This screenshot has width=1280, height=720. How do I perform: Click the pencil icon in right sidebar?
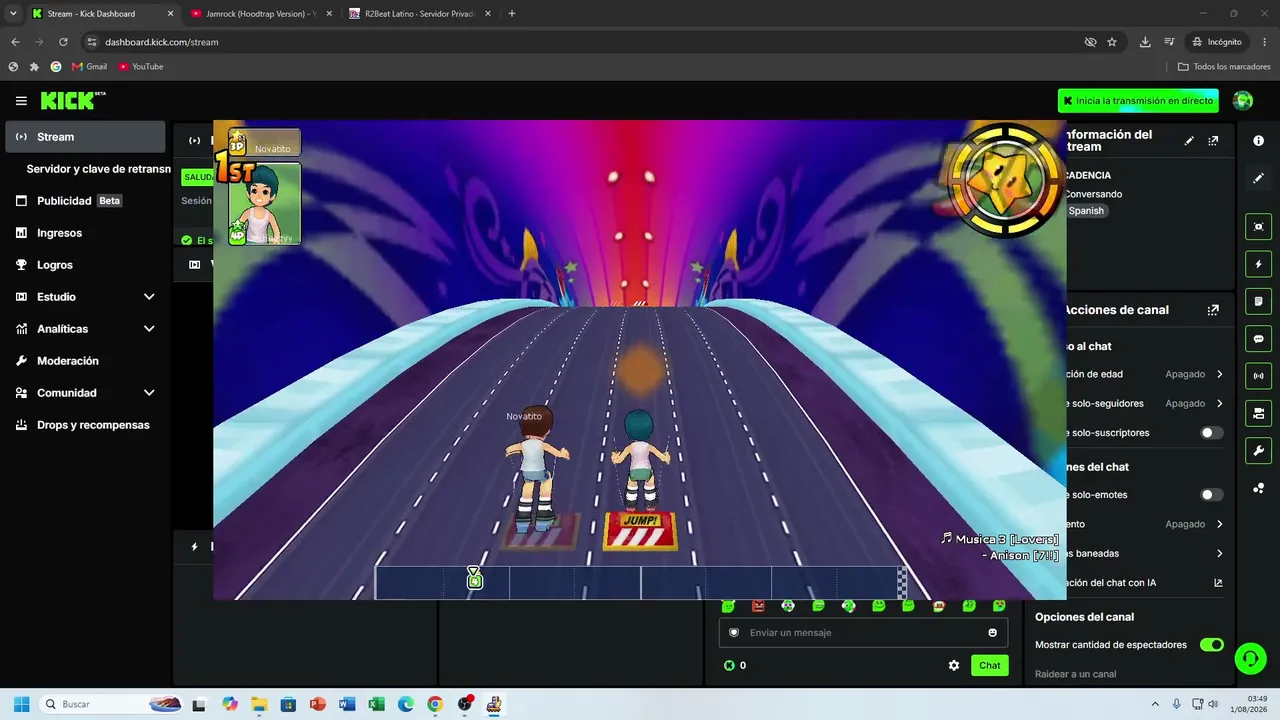pos(1258,178)
